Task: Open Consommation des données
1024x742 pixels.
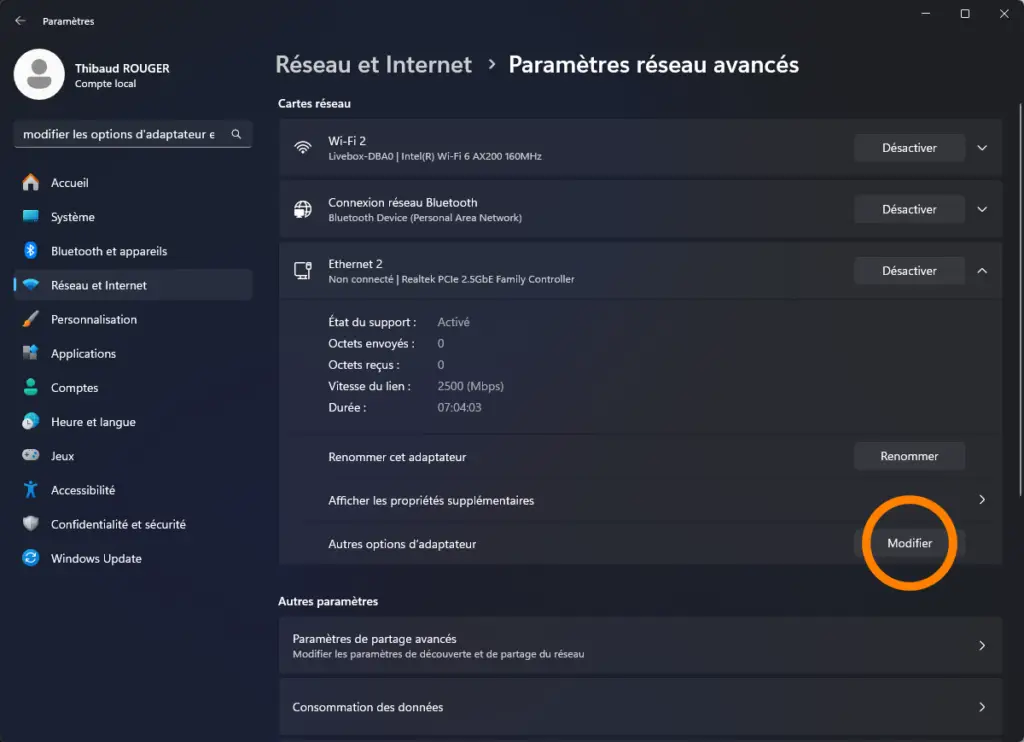Action: [x=640, y=707]
